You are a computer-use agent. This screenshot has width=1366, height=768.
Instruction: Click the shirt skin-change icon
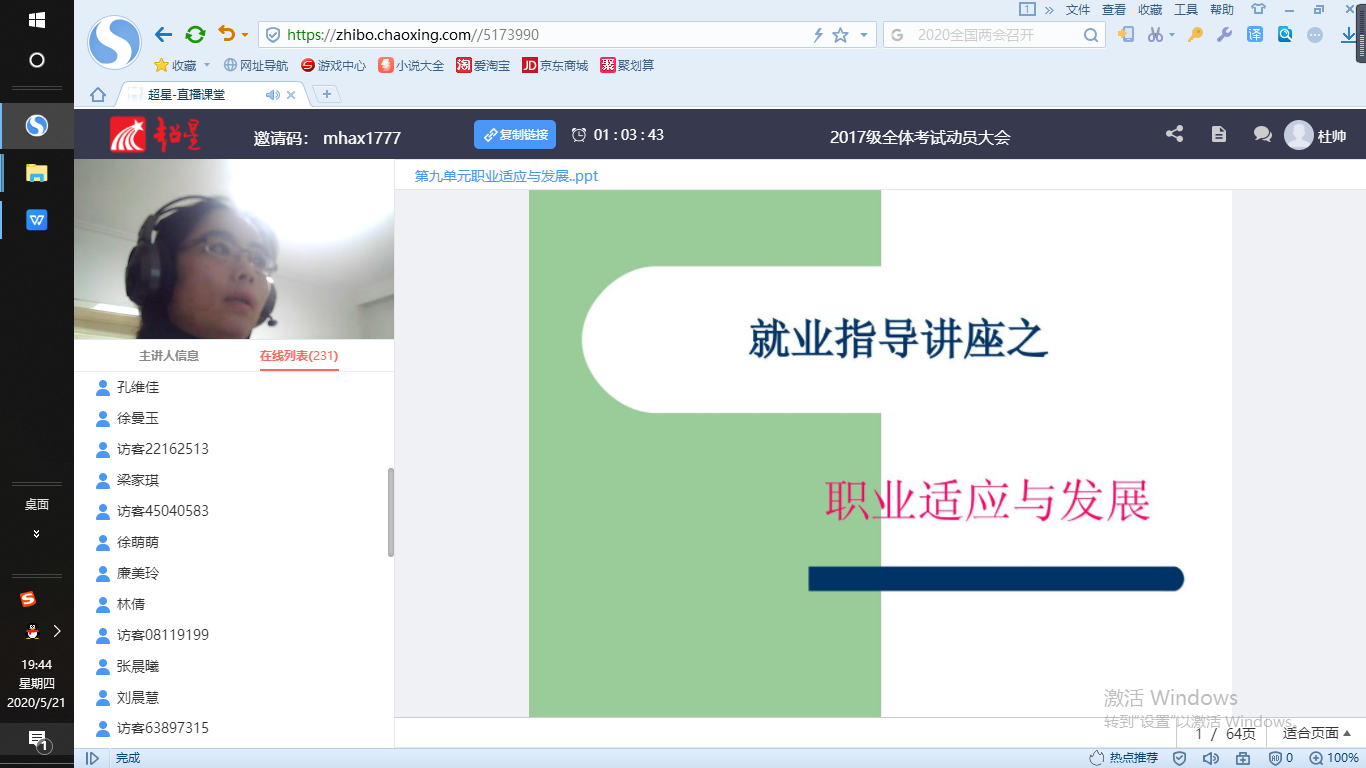[x=1258, y=10]
